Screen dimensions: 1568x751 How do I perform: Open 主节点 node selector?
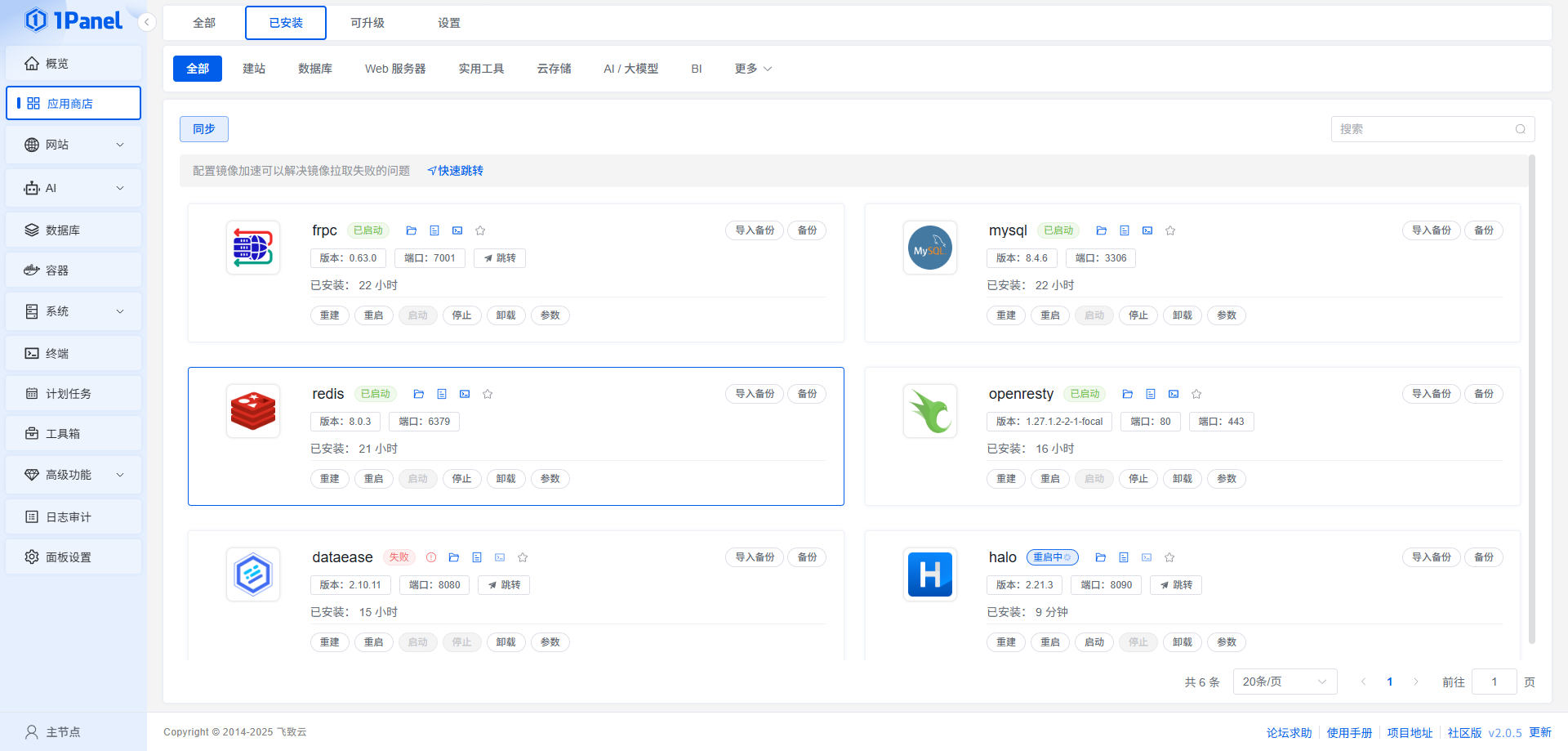(x=53, y=732)
